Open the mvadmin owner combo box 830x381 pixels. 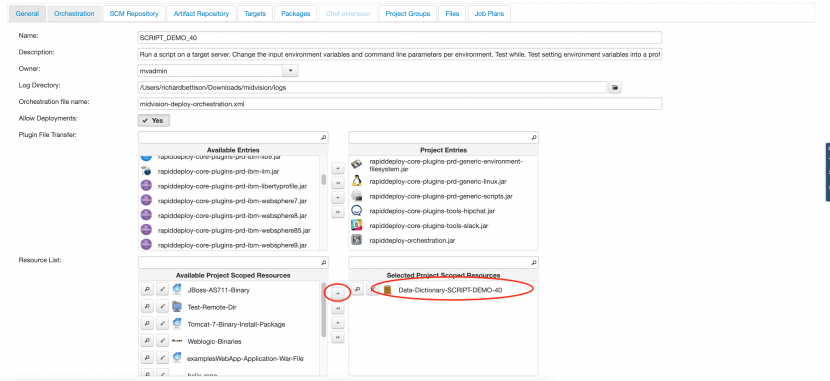coord(218,71)
